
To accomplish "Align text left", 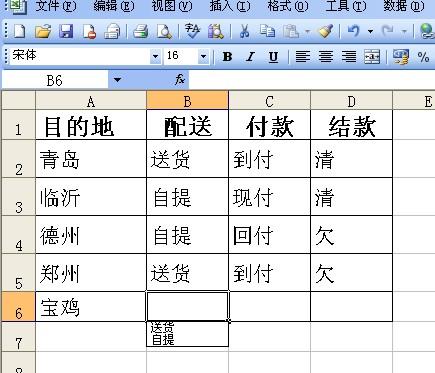I will click(x=303, y=57).
